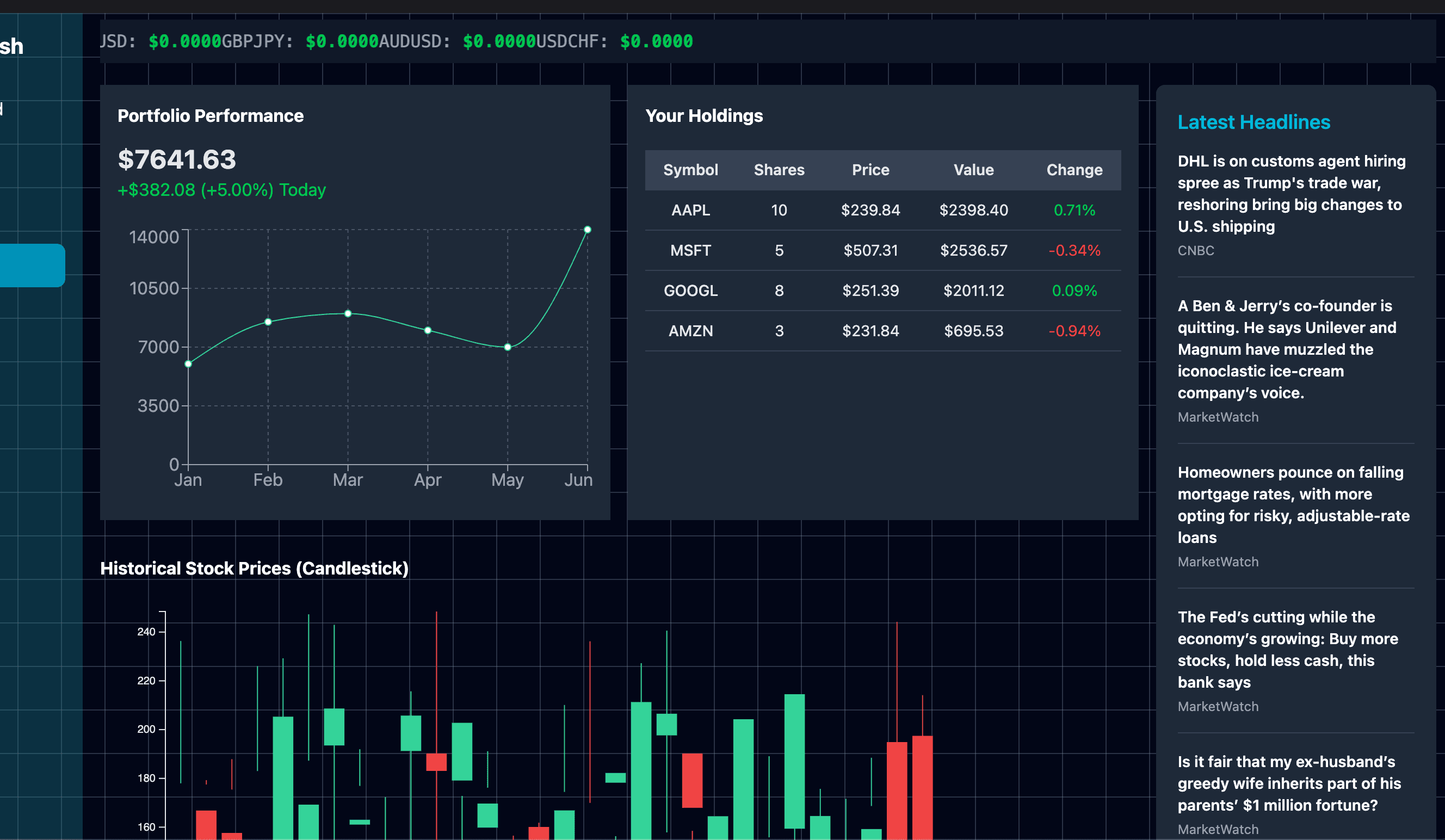Click the Shares column header
The width and height of the screenshot is (1445, 840).
(x=779, y=170)
